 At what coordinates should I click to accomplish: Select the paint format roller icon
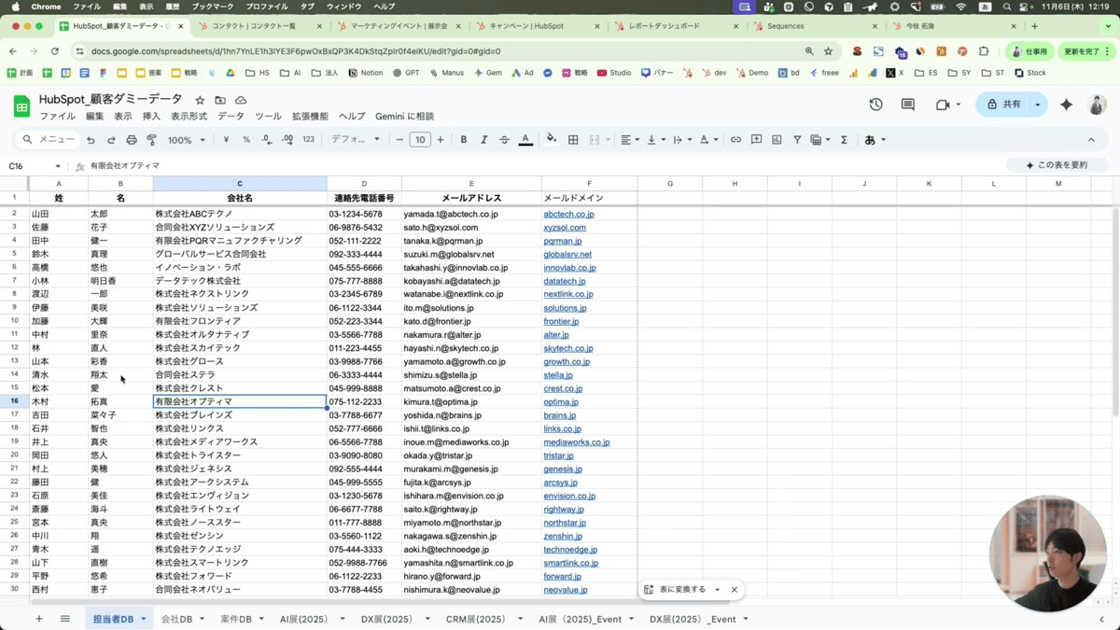click(x=151, y=140)
